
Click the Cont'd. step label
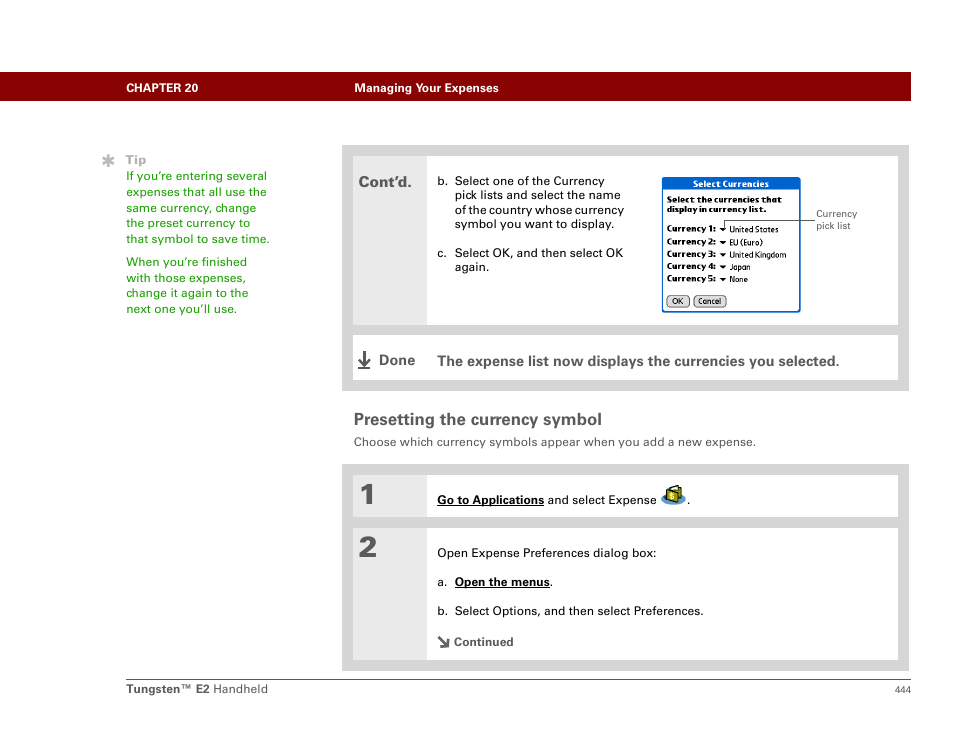pos(385,182)
